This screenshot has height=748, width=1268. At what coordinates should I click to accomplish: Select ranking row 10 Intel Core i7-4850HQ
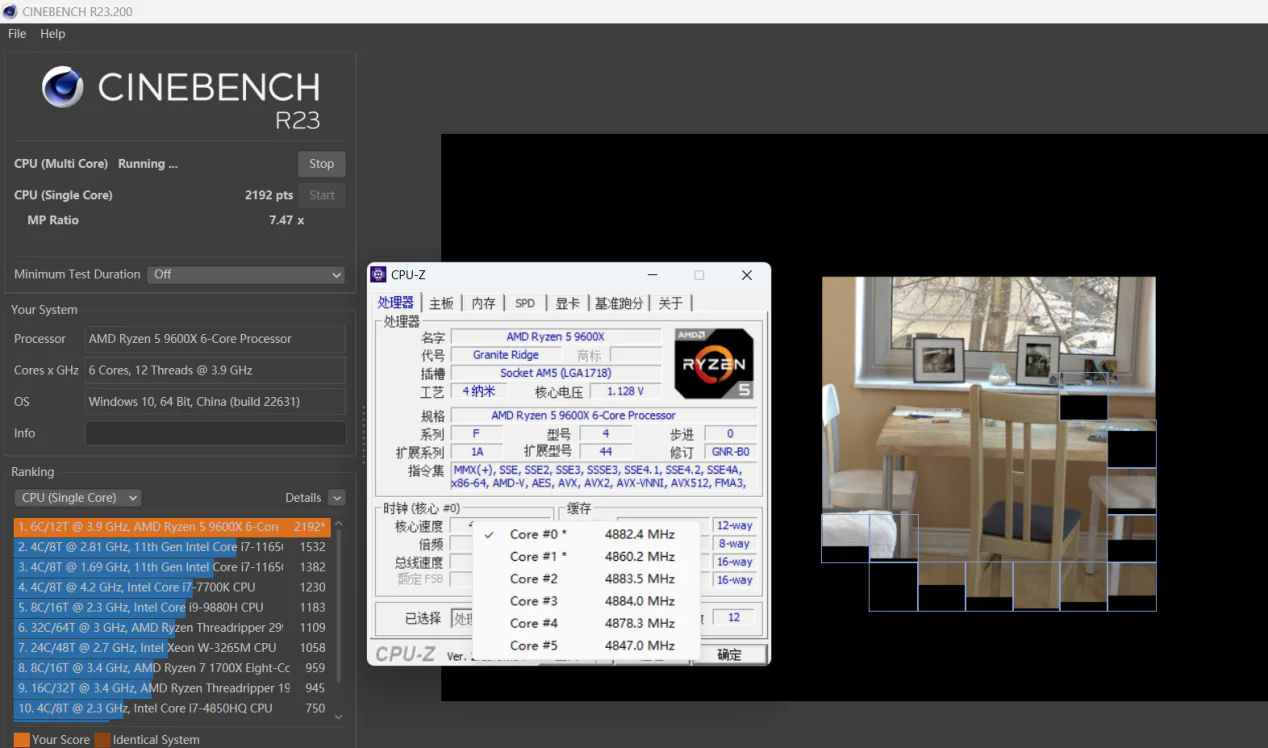[x=171, y=708]
